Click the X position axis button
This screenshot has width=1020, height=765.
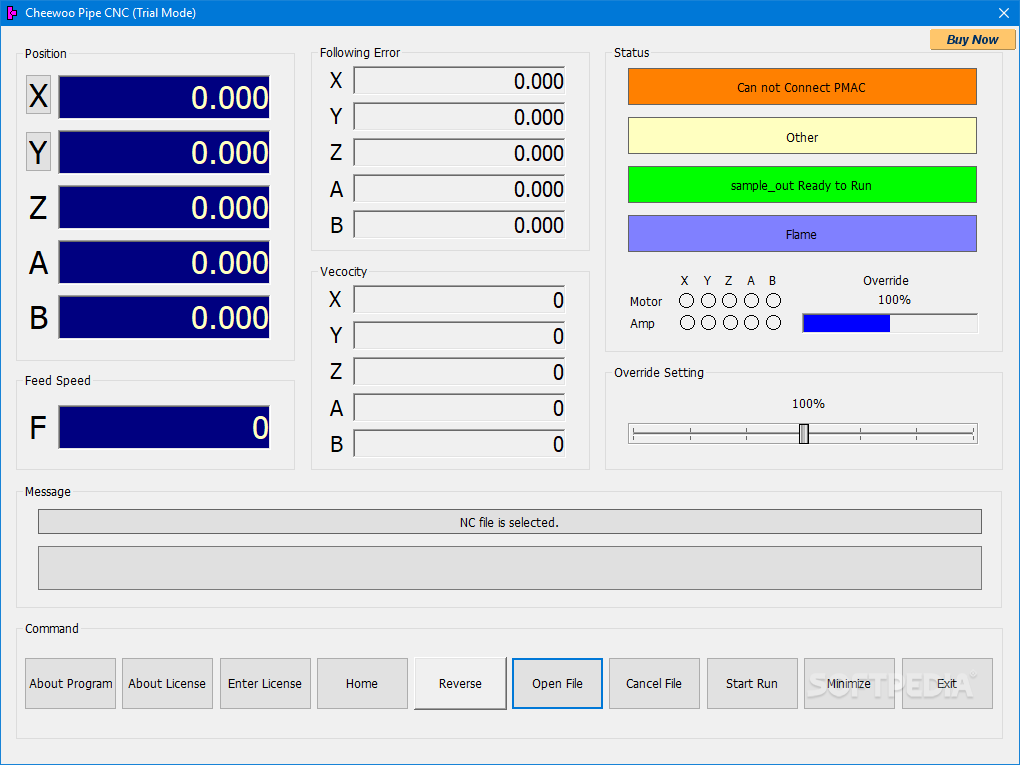click(38, 95)
